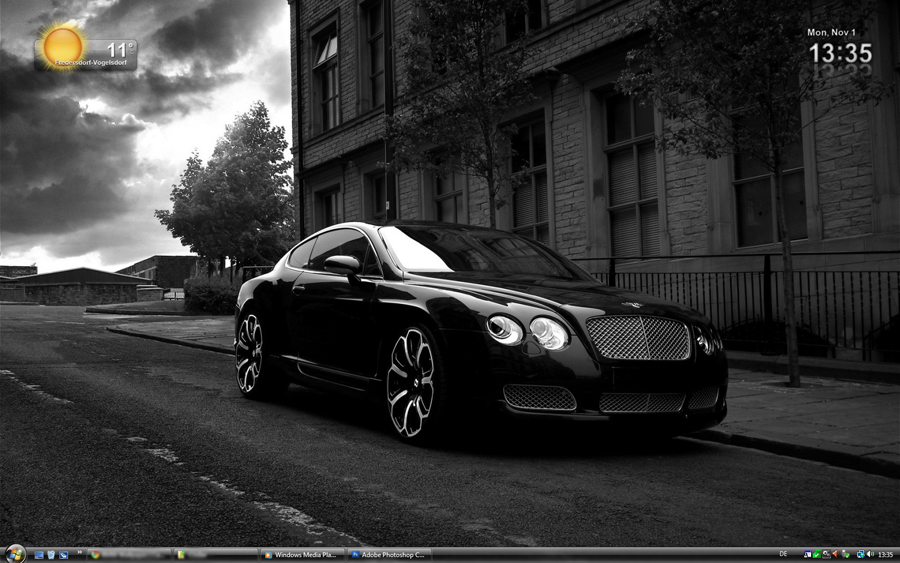Click Fredersdorf-Vogelsdorf weather location label
Viewport: 900px width, 563px height.
[x=91, y=63]
